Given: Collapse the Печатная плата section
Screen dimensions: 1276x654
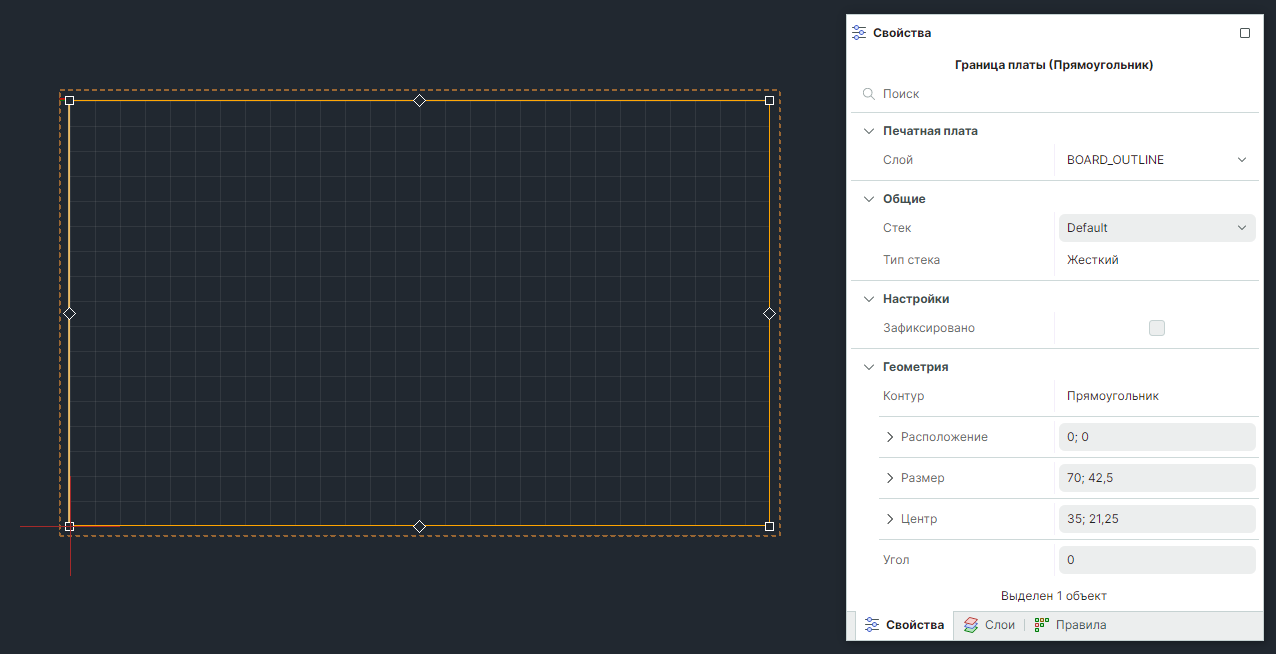Looking at the screenshot, I should coord(868,131).
